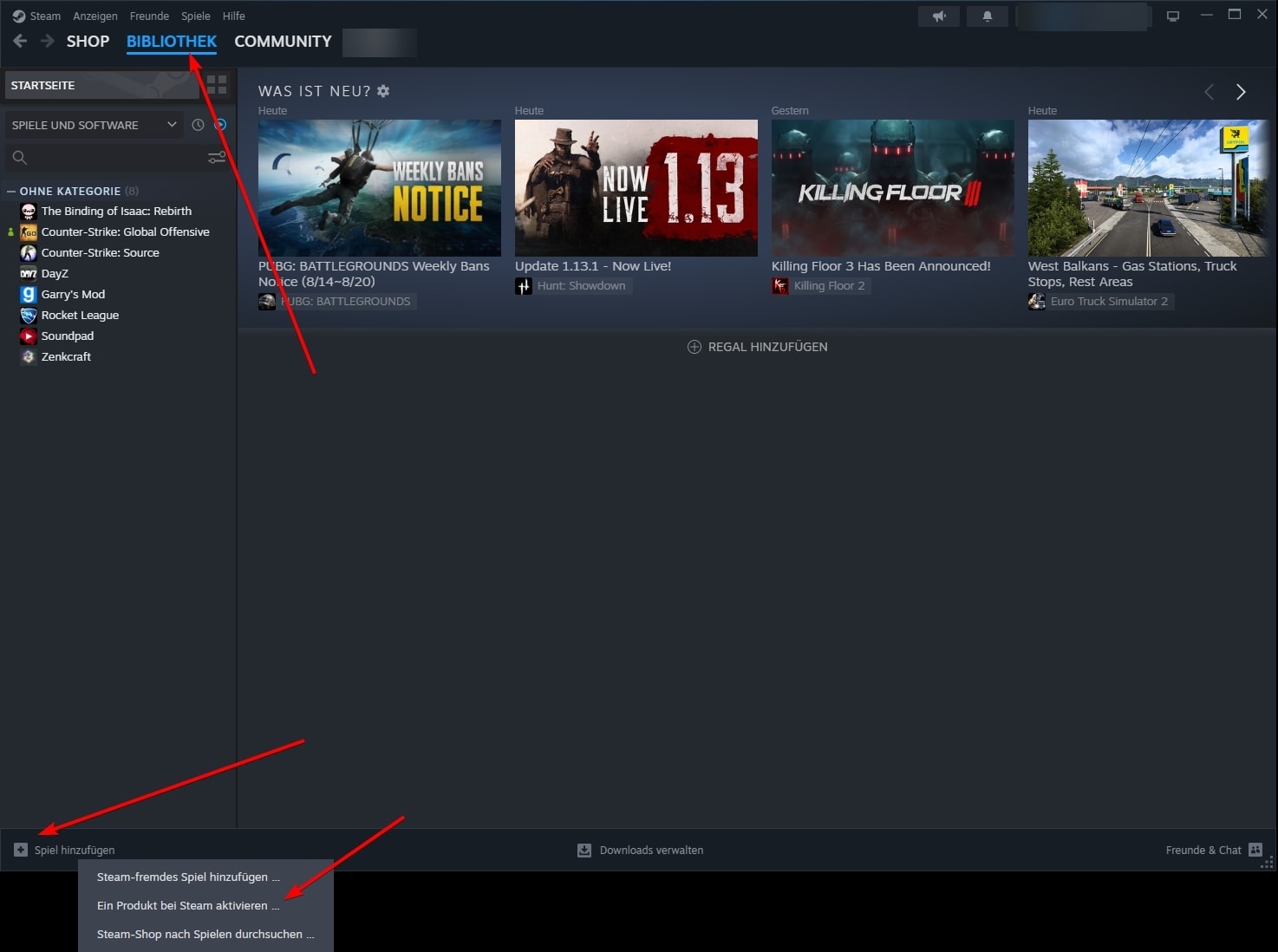Open Killing Floor III thumbnail

(893, 187)
